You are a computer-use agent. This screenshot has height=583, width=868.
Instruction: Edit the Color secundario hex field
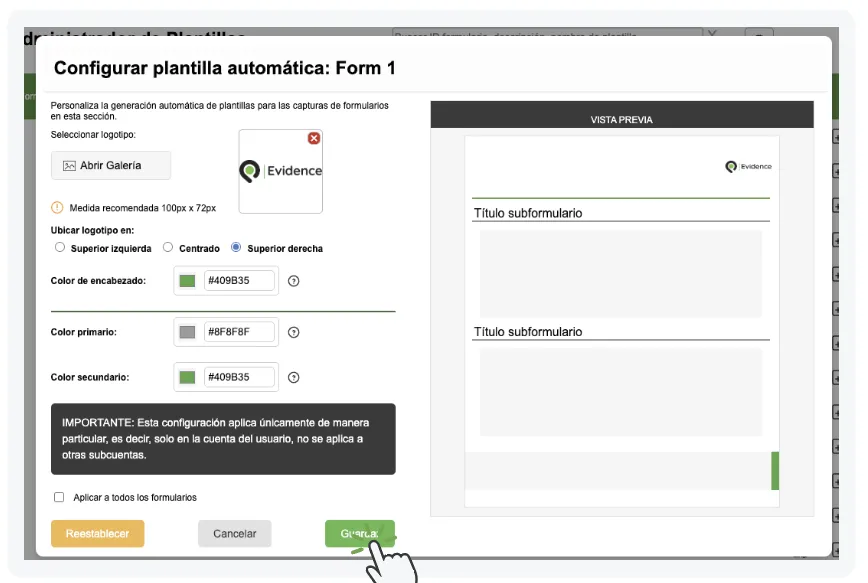[x=239, y=378]
